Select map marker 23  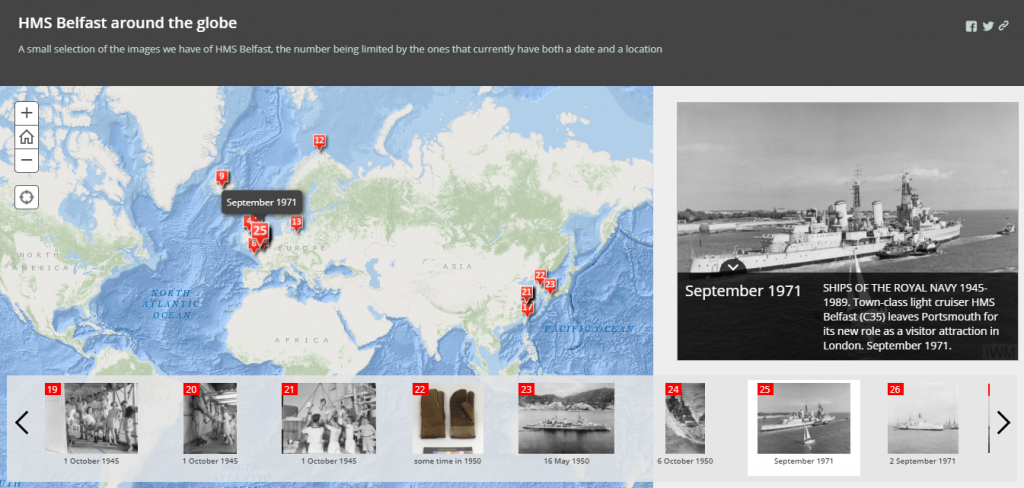point(550,285)
